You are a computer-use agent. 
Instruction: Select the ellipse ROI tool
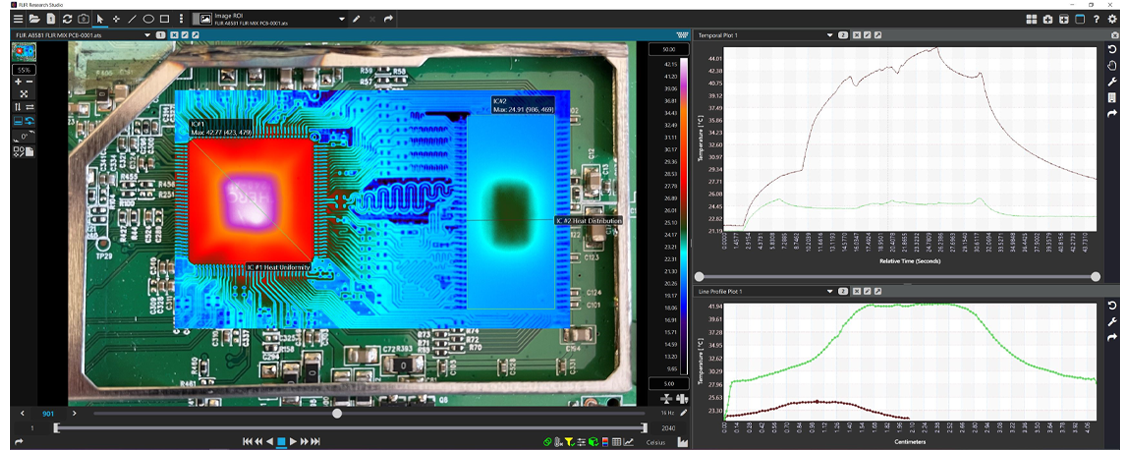click(148, 19)
